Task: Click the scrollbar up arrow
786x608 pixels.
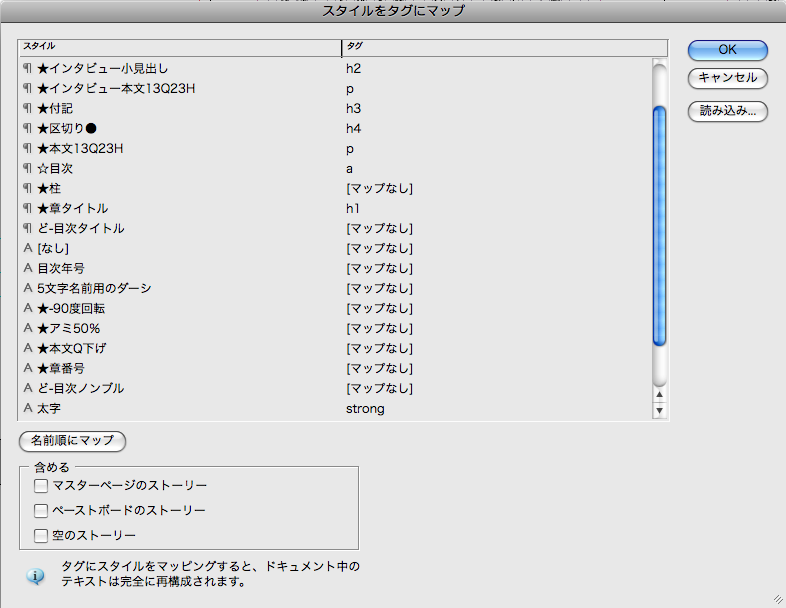Action: 660,395
